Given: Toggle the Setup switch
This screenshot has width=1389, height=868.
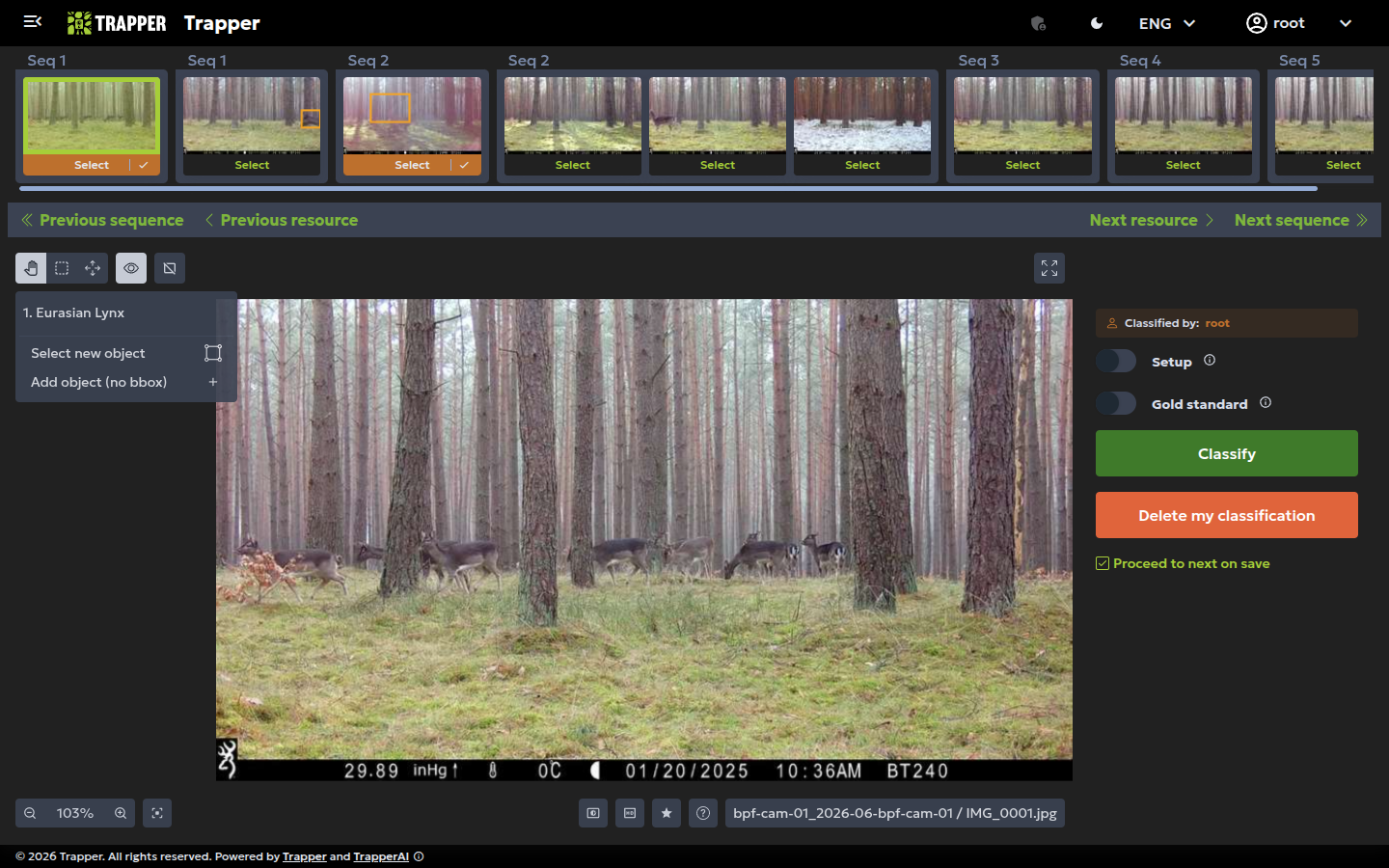Looking at the screenshot, I should [x=1116, y=361].
